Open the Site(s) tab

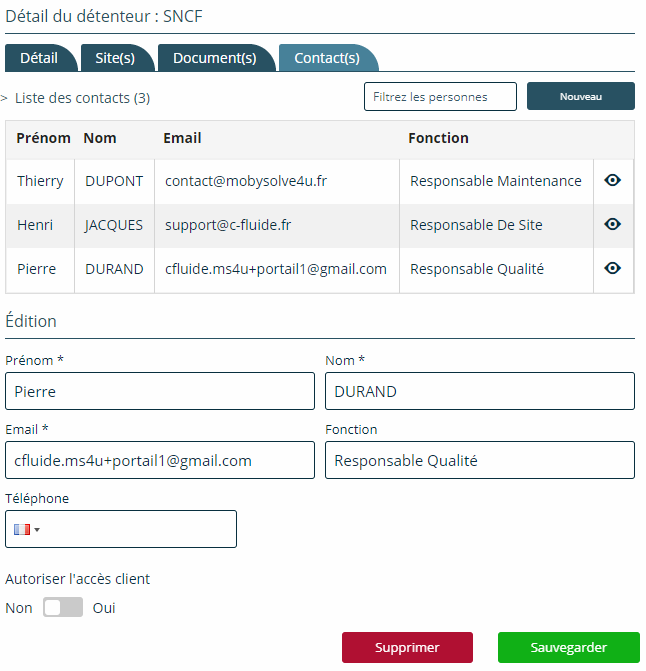click(115, 58)
